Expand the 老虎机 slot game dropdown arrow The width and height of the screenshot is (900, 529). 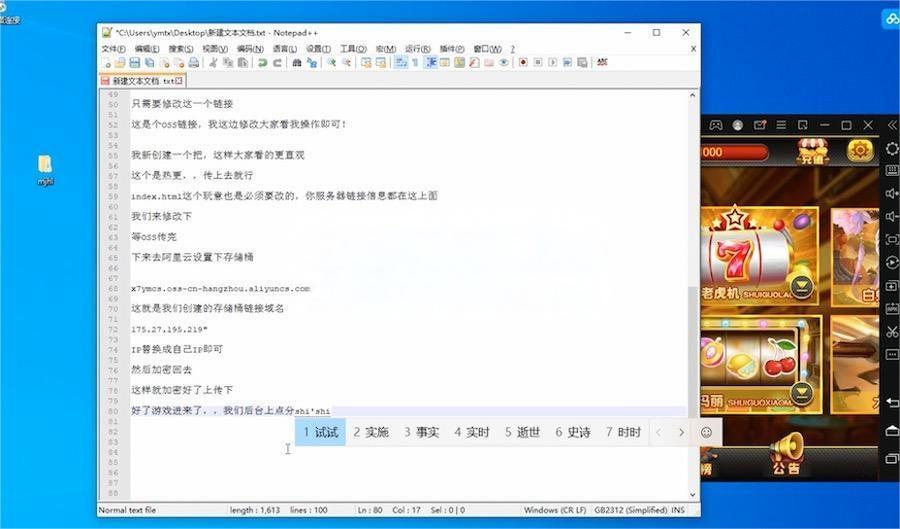[801, 289]
